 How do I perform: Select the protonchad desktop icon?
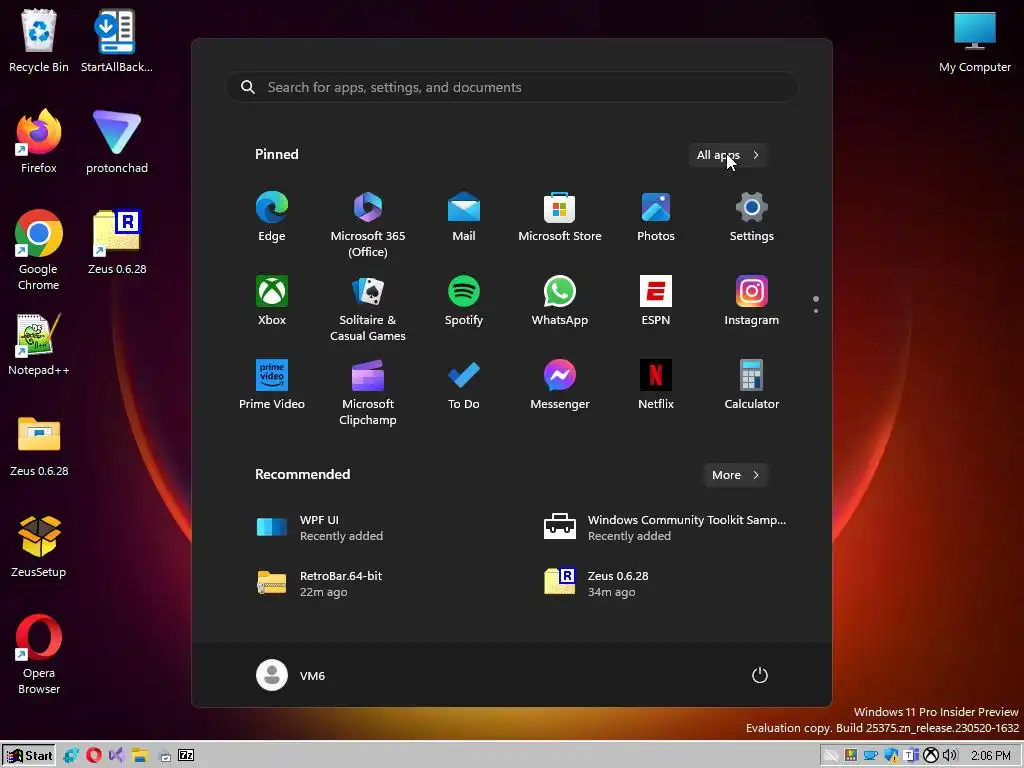117,142
